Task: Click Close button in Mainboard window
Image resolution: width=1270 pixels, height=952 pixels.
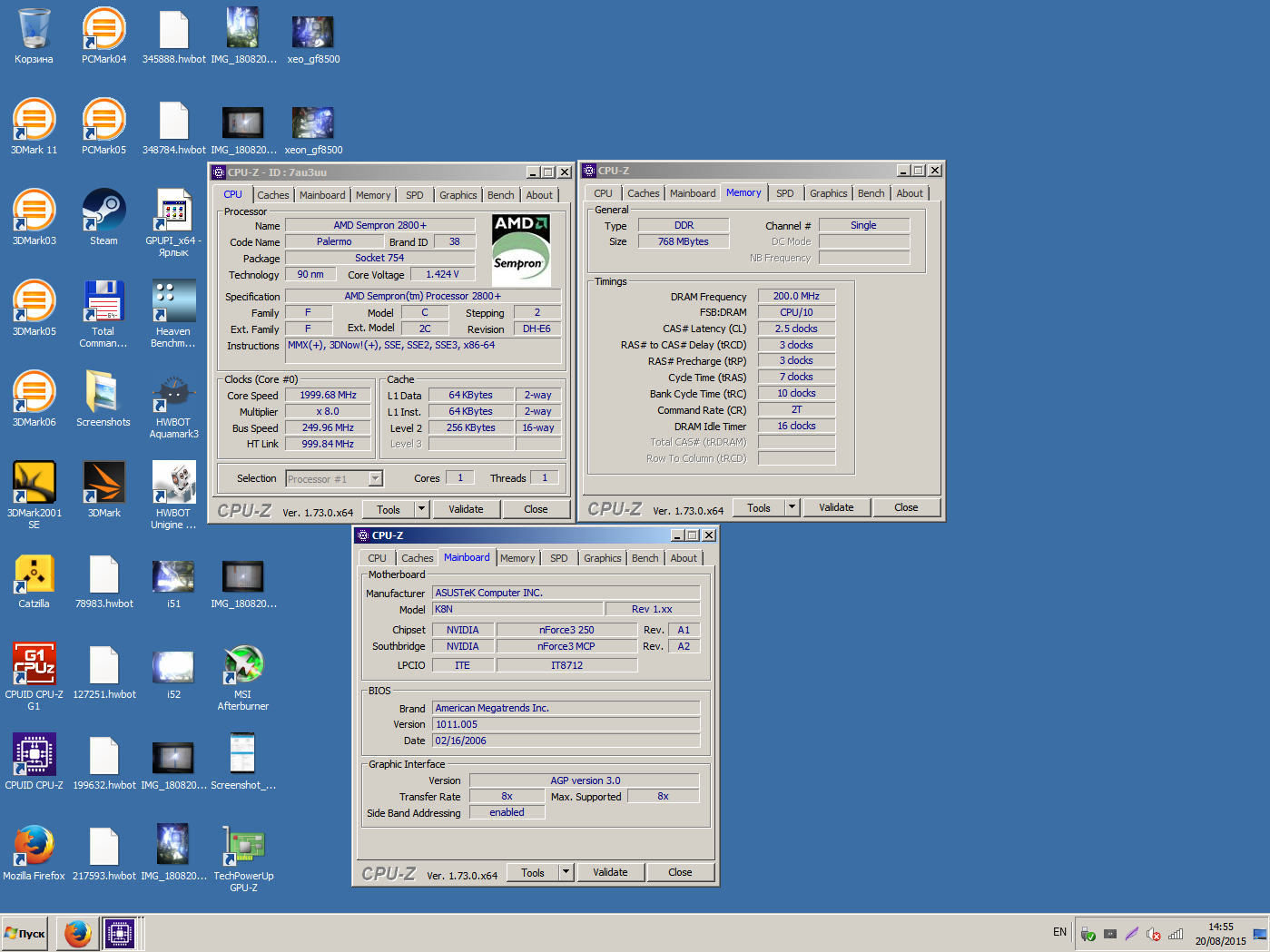Action: (x=680, y=872)
